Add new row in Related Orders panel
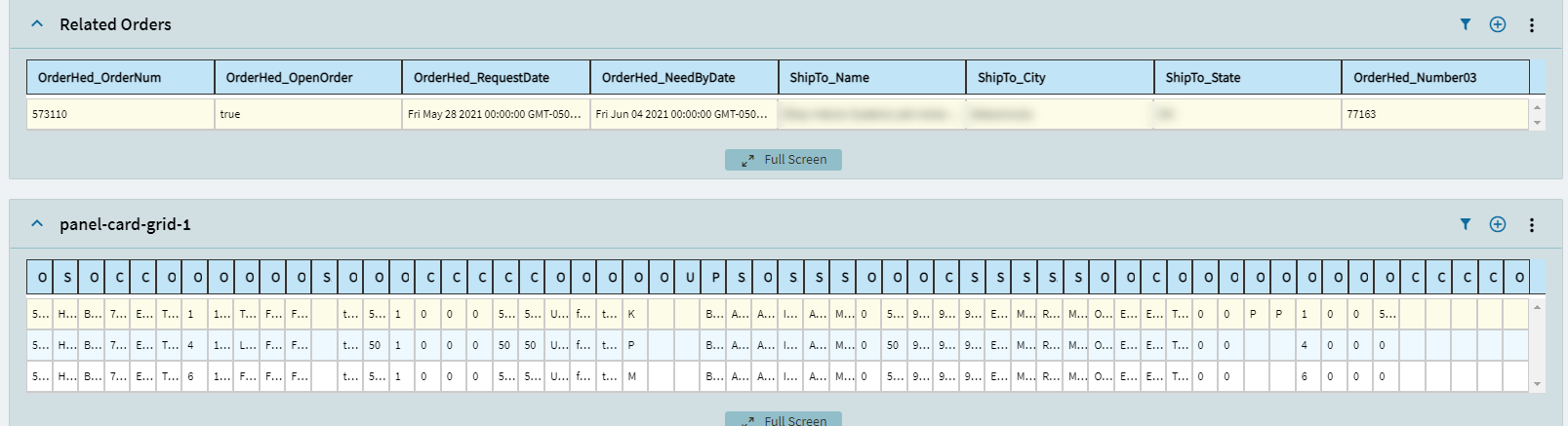Screen dimensions: 1568x426 coord(1498,24)
